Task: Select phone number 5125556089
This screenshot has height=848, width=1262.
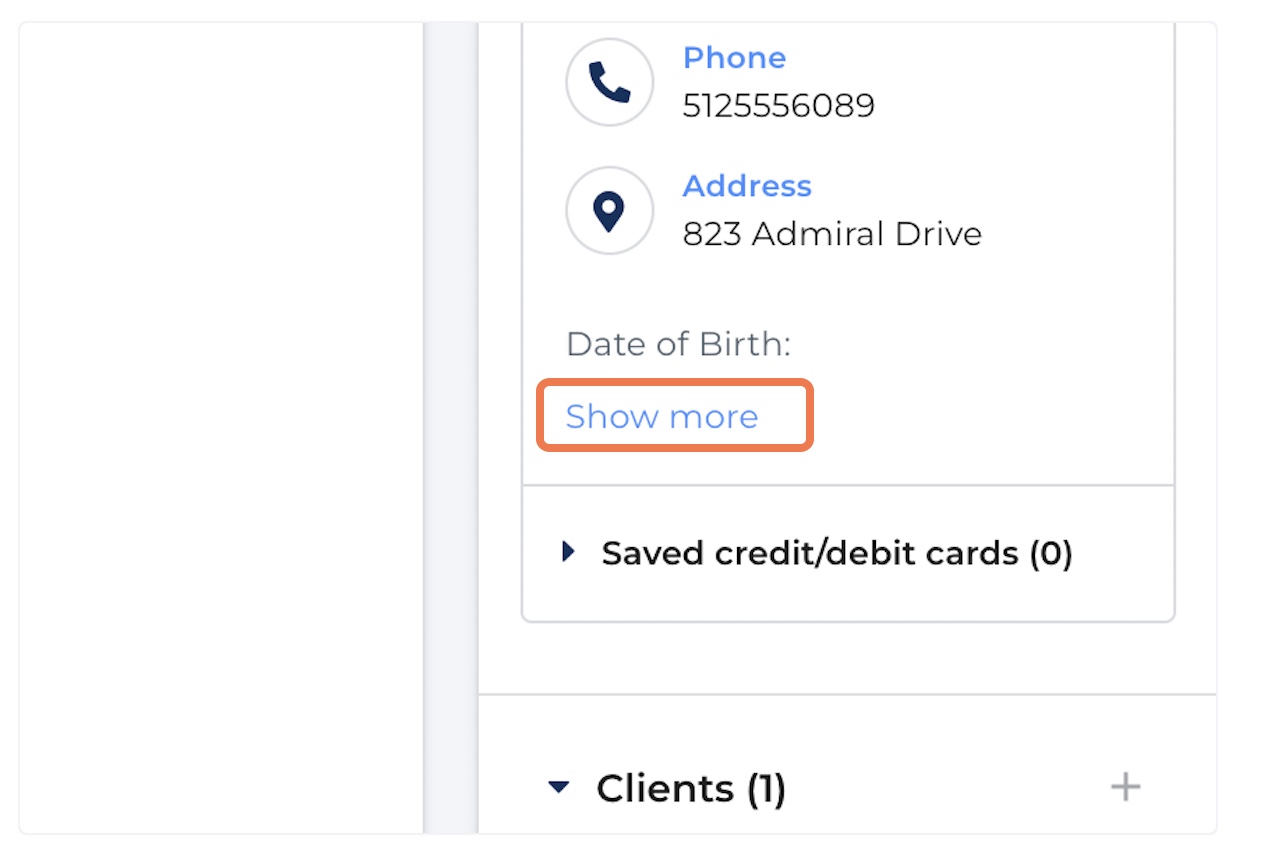Action: point(779,105)
